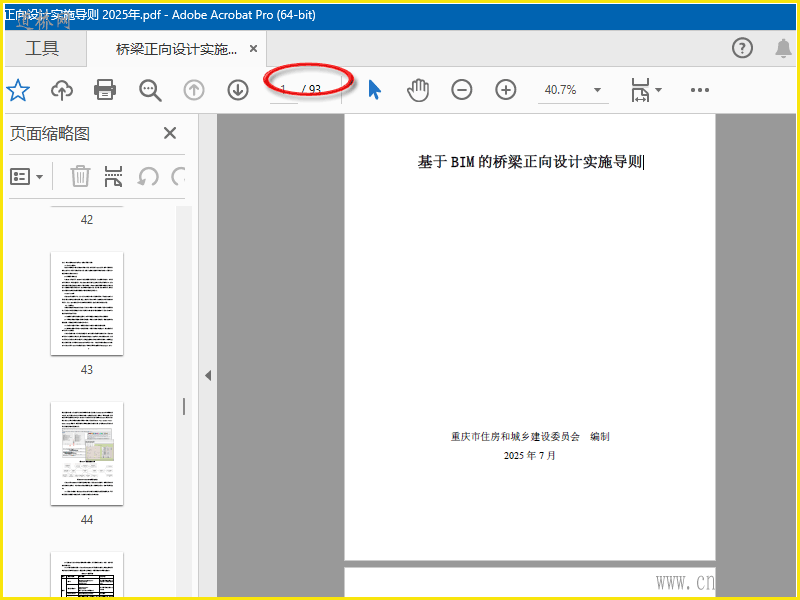Click the current page number field
This screenshot has width=800, height=600.
[x=284, y=90]
